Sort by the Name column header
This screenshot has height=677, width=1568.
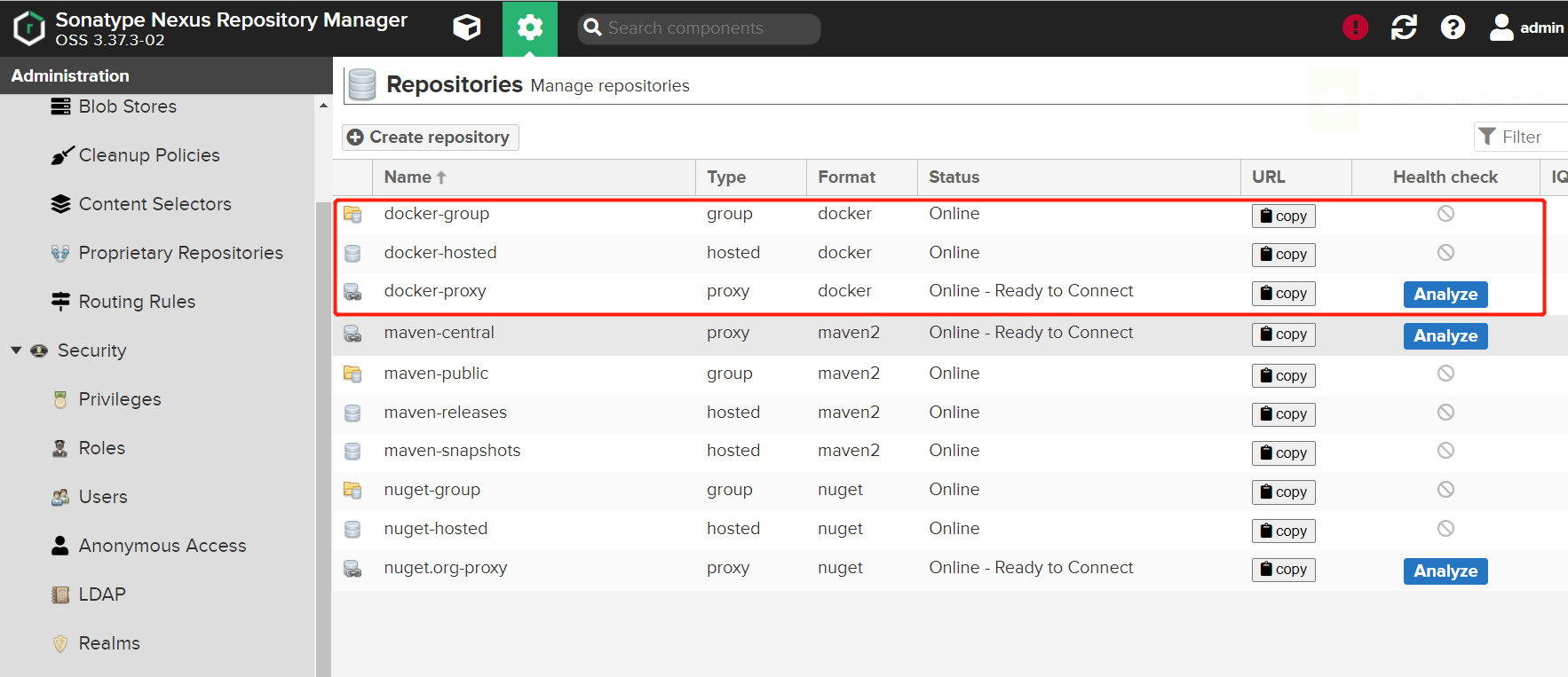click(x=534, y=177)
